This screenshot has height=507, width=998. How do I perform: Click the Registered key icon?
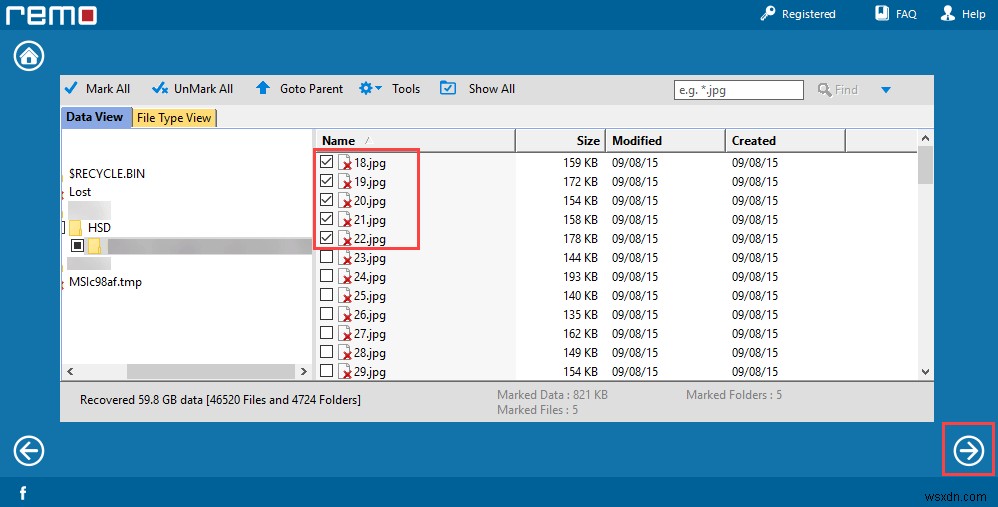click(768, 13)
